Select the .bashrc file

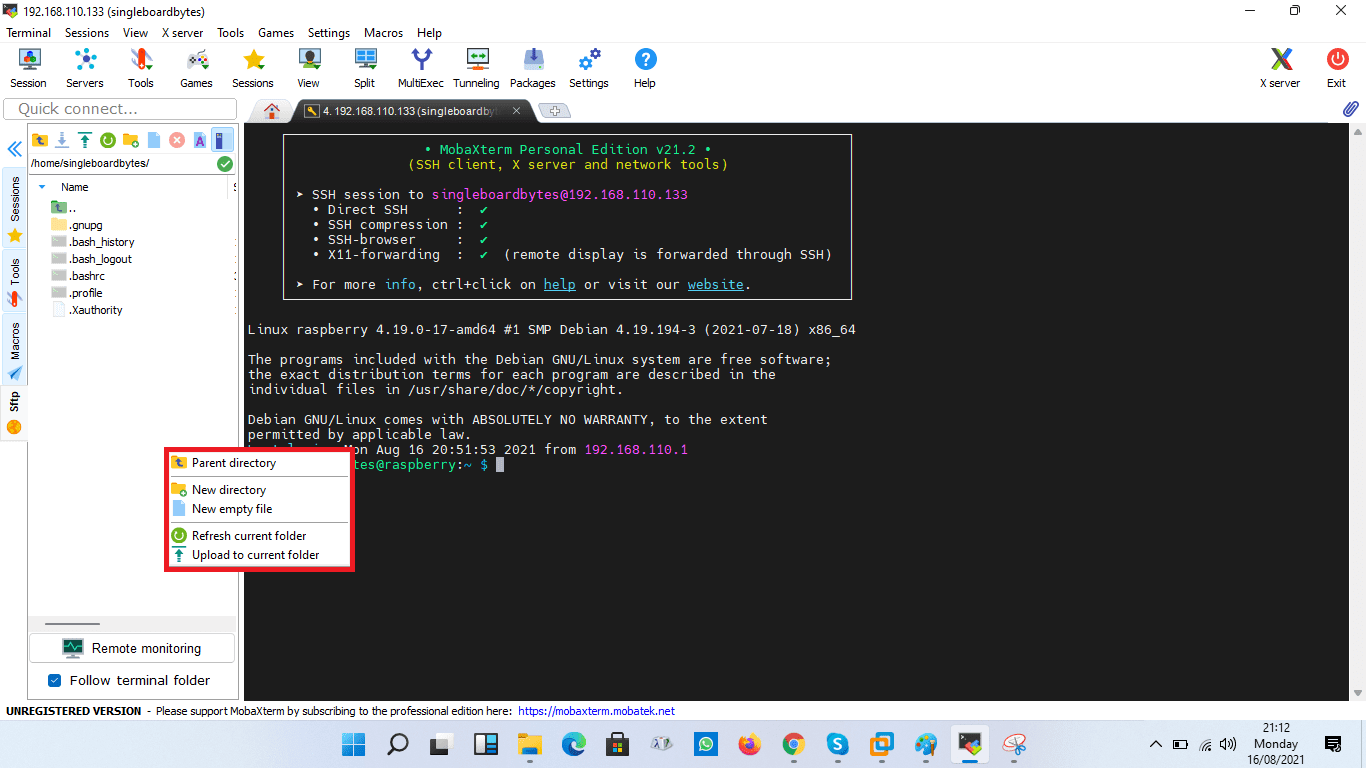(x=78, y=276)
